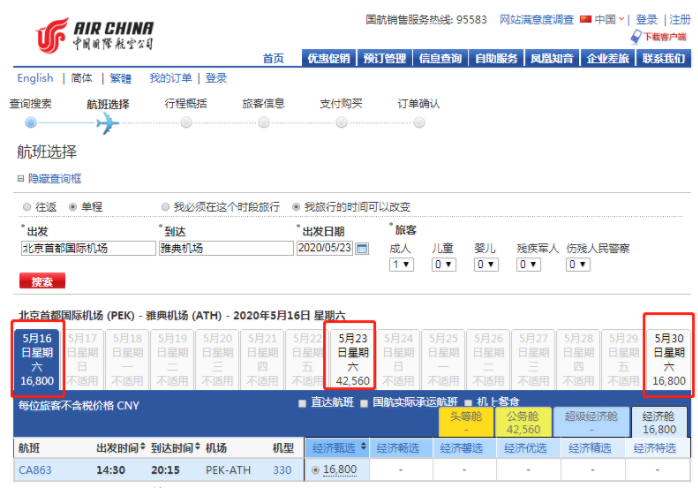The height and width of the screenshot is (491, 698).
Task: Click the airplane step indicator icon
Action: tap(107, 123)
